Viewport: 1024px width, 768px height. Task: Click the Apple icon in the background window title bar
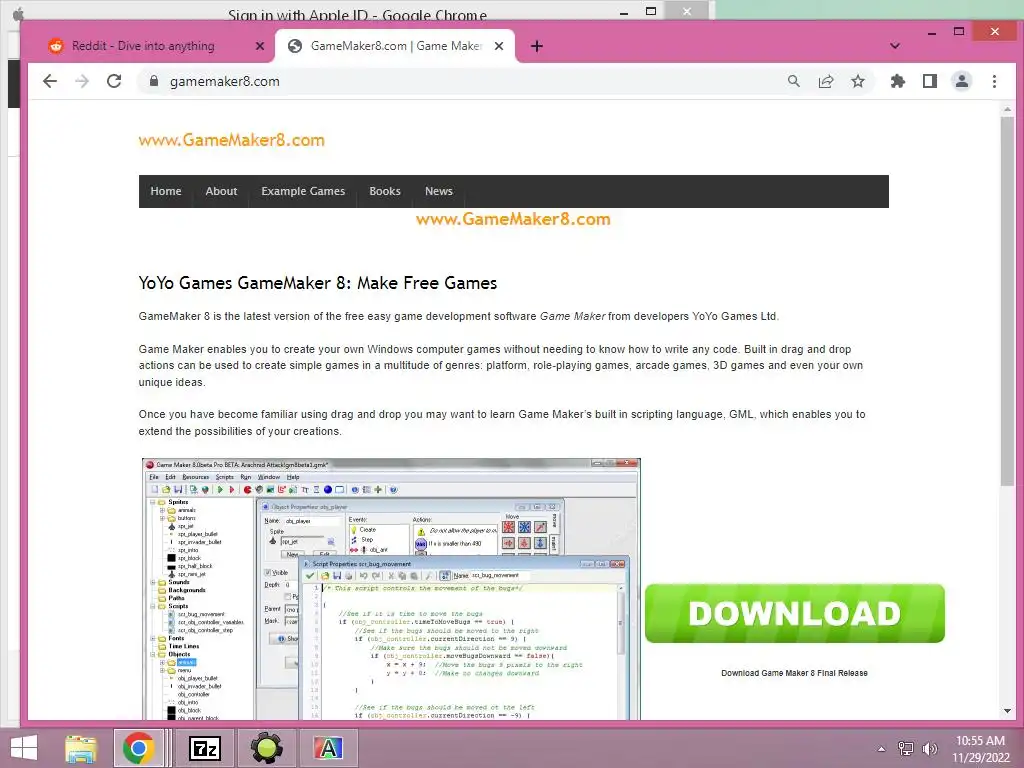18,14
